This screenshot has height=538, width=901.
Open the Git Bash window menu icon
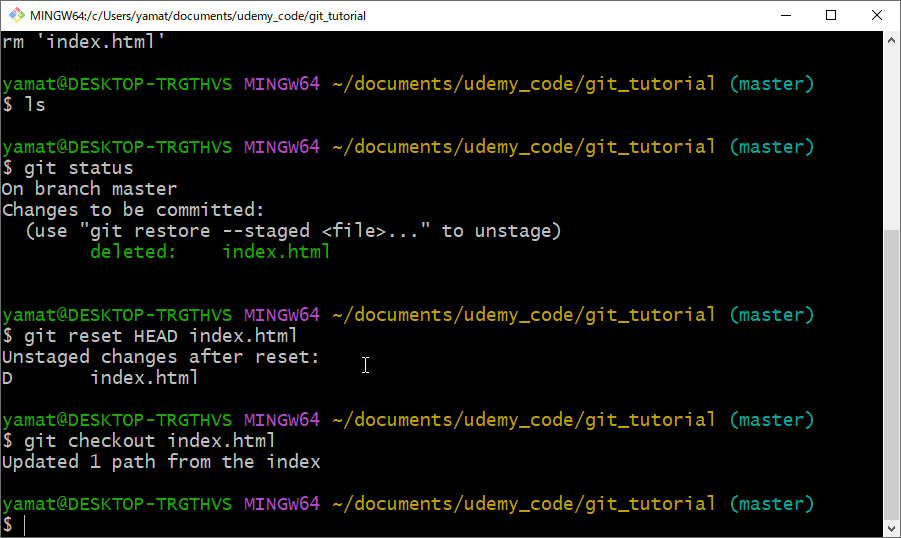pyautogui.click(x=17, y=15)
